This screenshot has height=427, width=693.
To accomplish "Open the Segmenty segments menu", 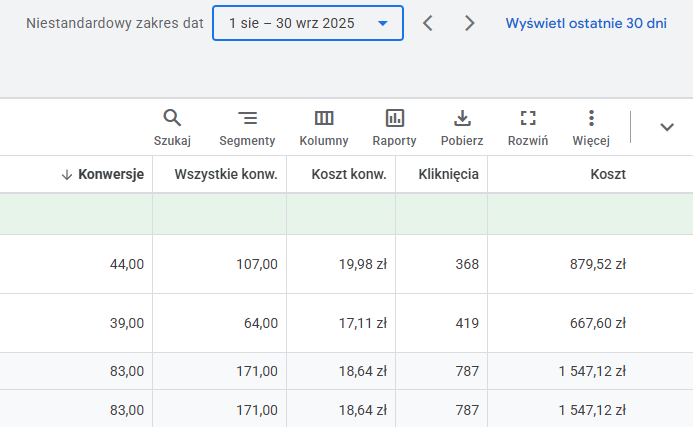I will pos(247,127).
